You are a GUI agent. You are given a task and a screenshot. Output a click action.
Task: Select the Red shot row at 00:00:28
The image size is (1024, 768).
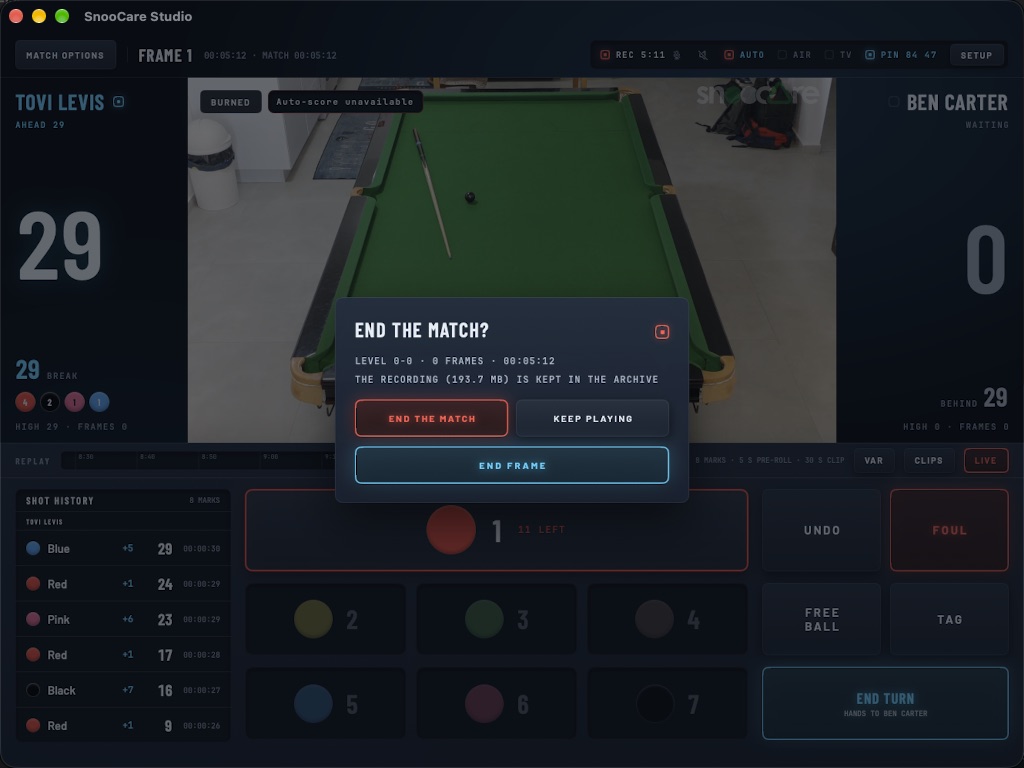click(123, 654)
